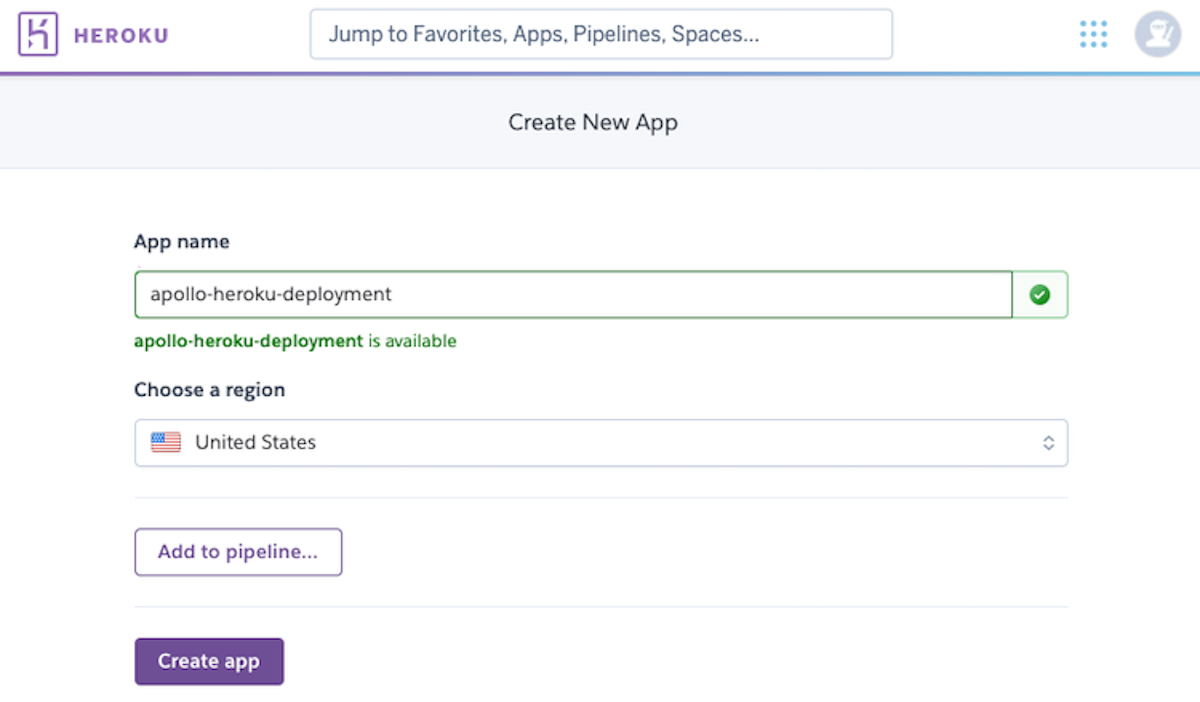Go home via the HEROKU wordmark
This screenshot has height=702, width=1200.
(121, 36)
